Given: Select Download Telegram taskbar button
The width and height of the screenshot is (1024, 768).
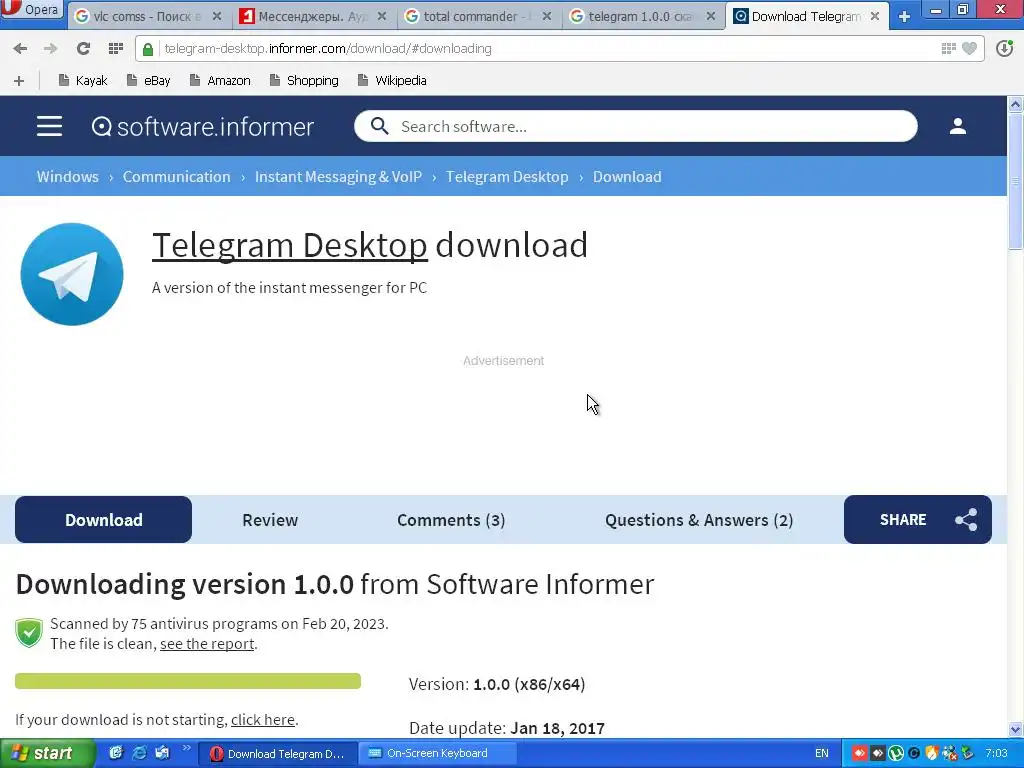Looking at the screenshot, I should (278, 754).
